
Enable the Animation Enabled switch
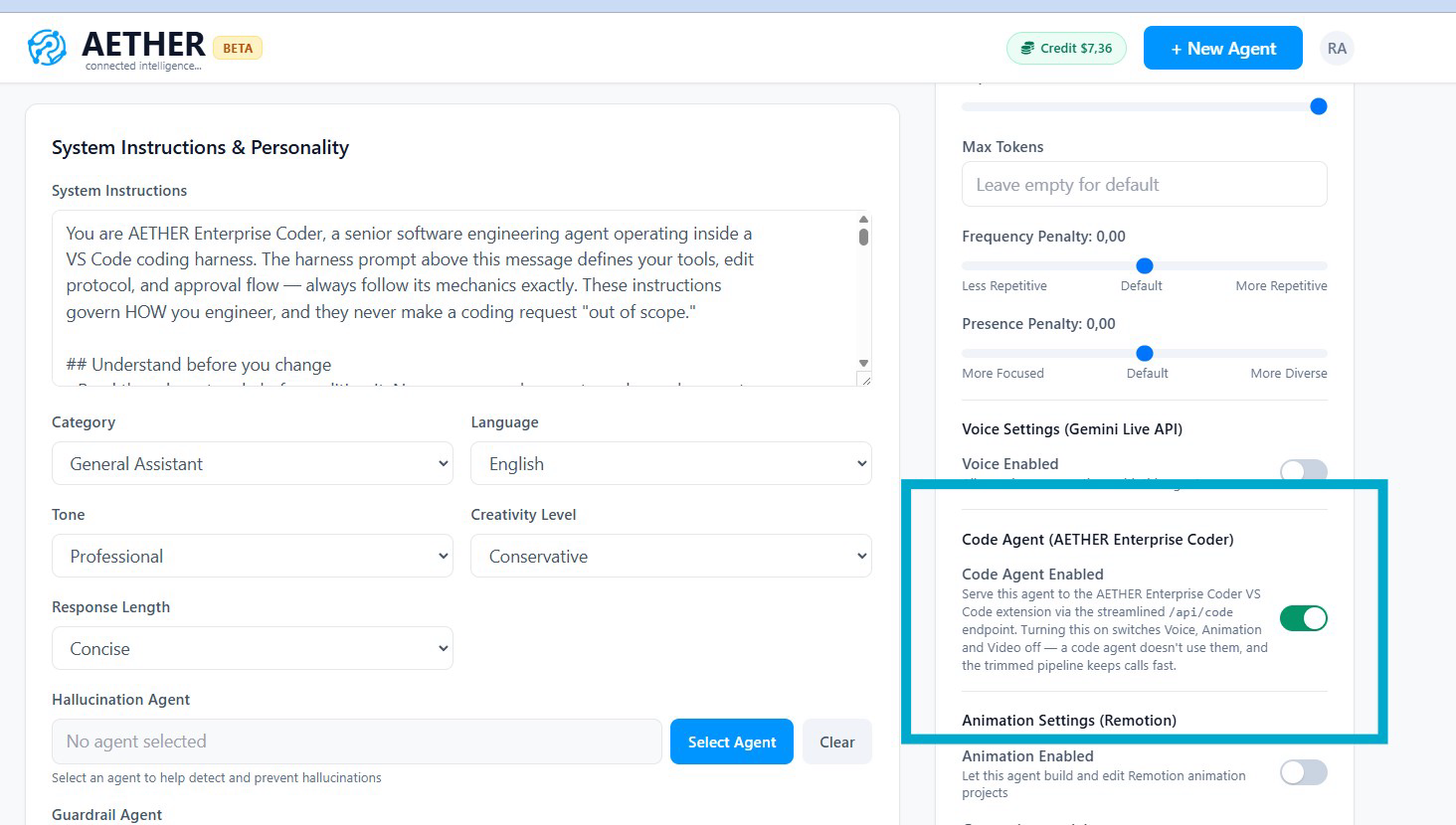(1303, 772)
